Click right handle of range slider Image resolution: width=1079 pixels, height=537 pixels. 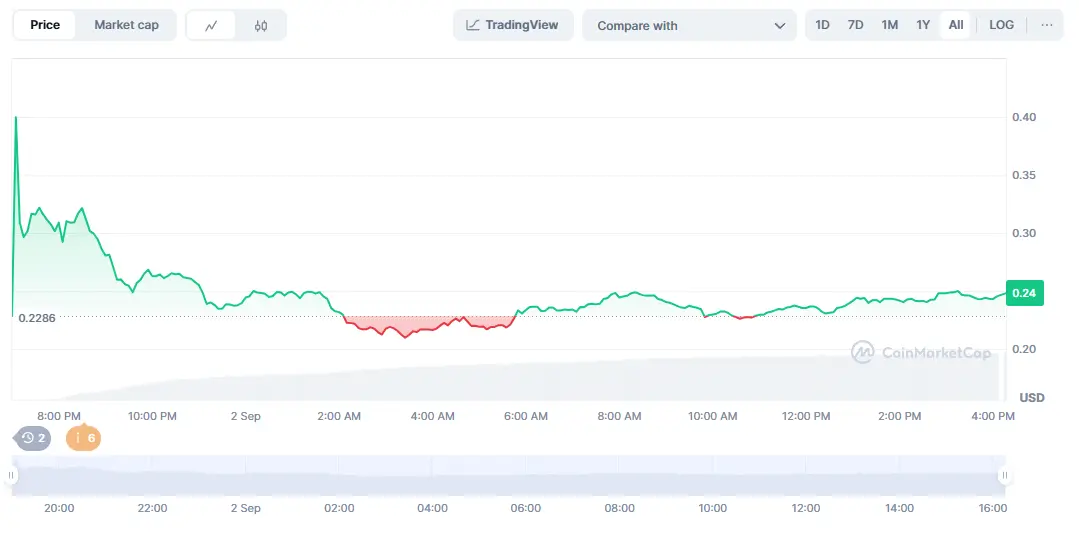click(1004, 476)
